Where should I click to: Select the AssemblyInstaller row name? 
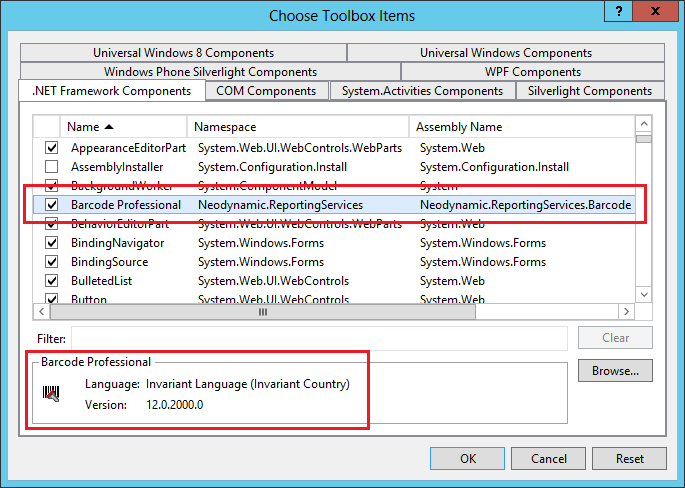click(117, 167)
